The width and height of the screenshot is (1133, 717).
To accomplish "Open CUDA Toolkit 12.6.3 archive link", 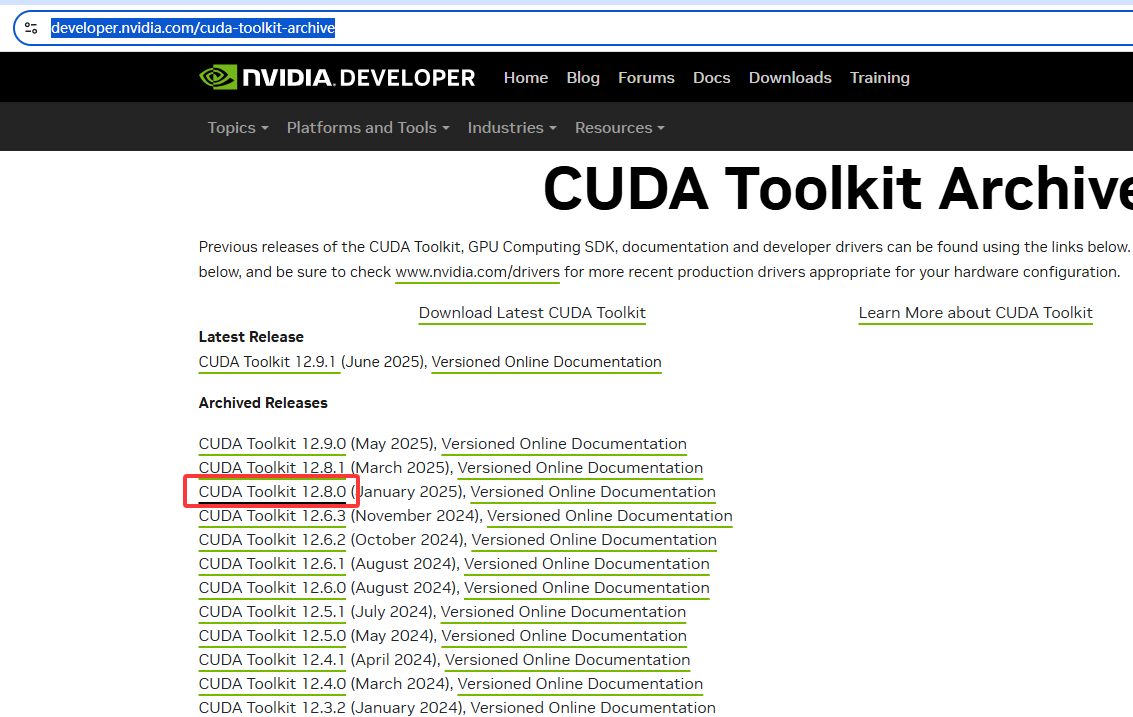I will pyautogui.click(x=272, y=516).
